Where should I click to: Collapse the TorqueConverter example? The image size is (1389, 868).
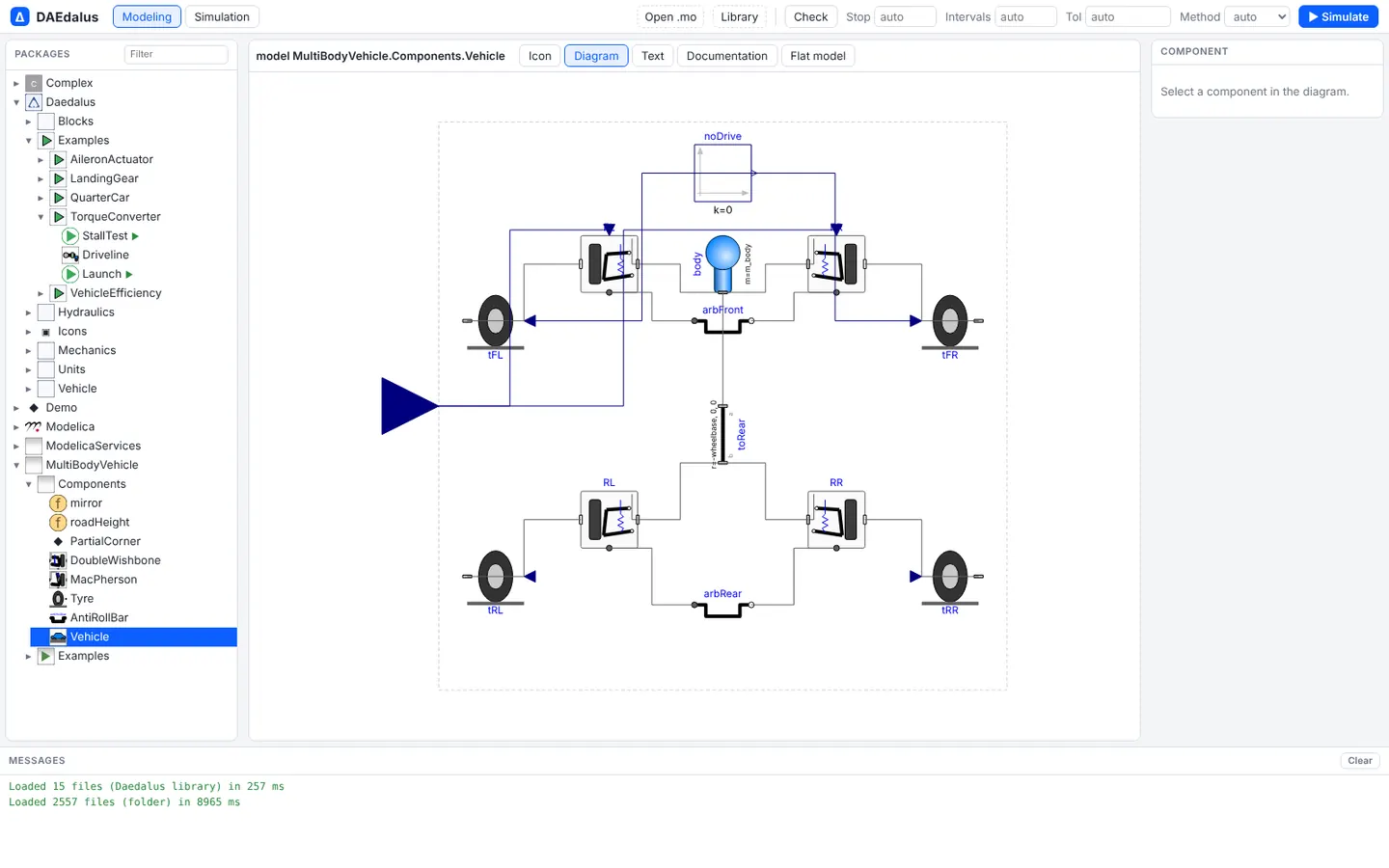[x=41, y=217]
